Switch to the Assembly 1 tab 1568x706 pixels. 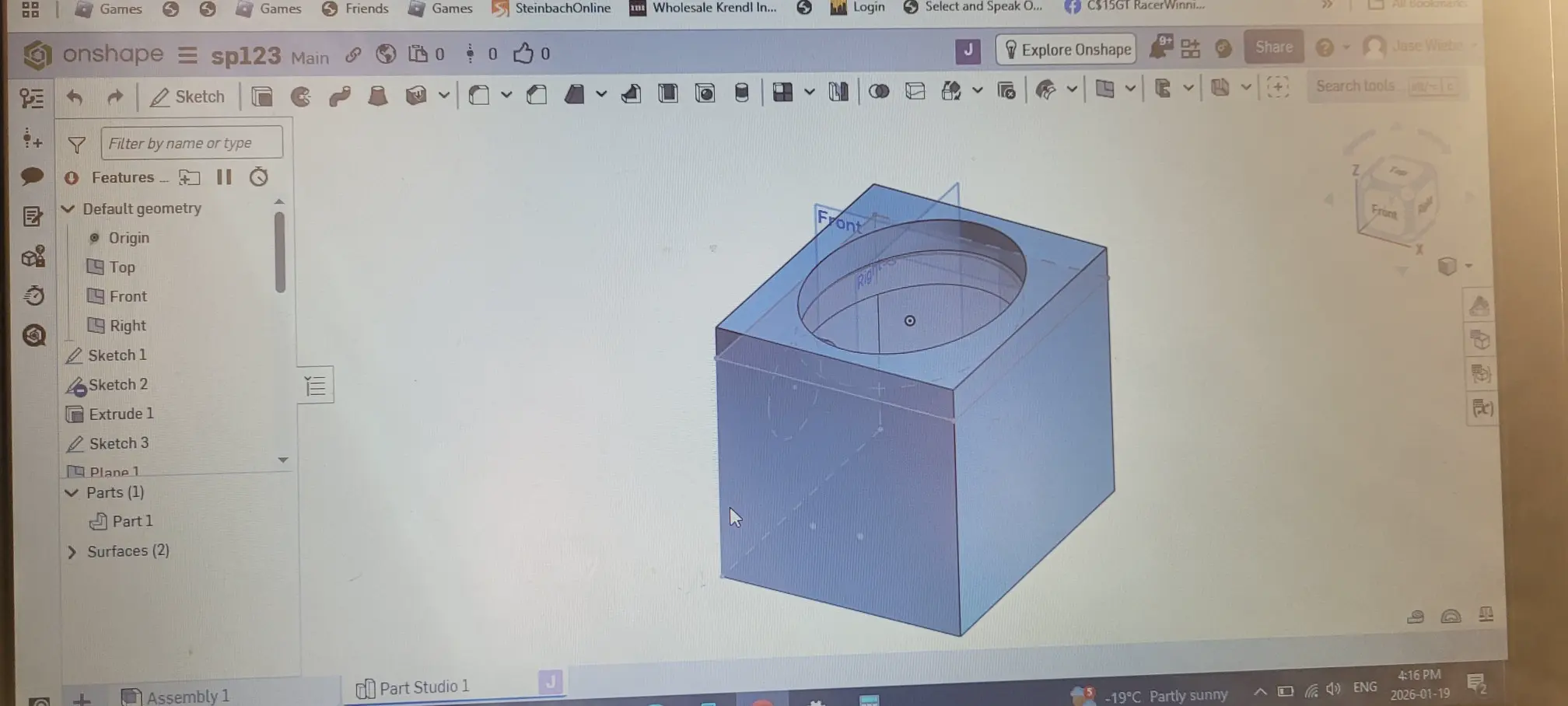(176, 696)
